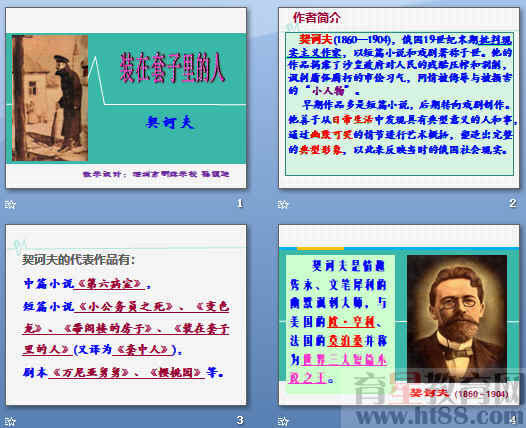
Task: Select the slide number 2 label
Action: pos(513,203)
